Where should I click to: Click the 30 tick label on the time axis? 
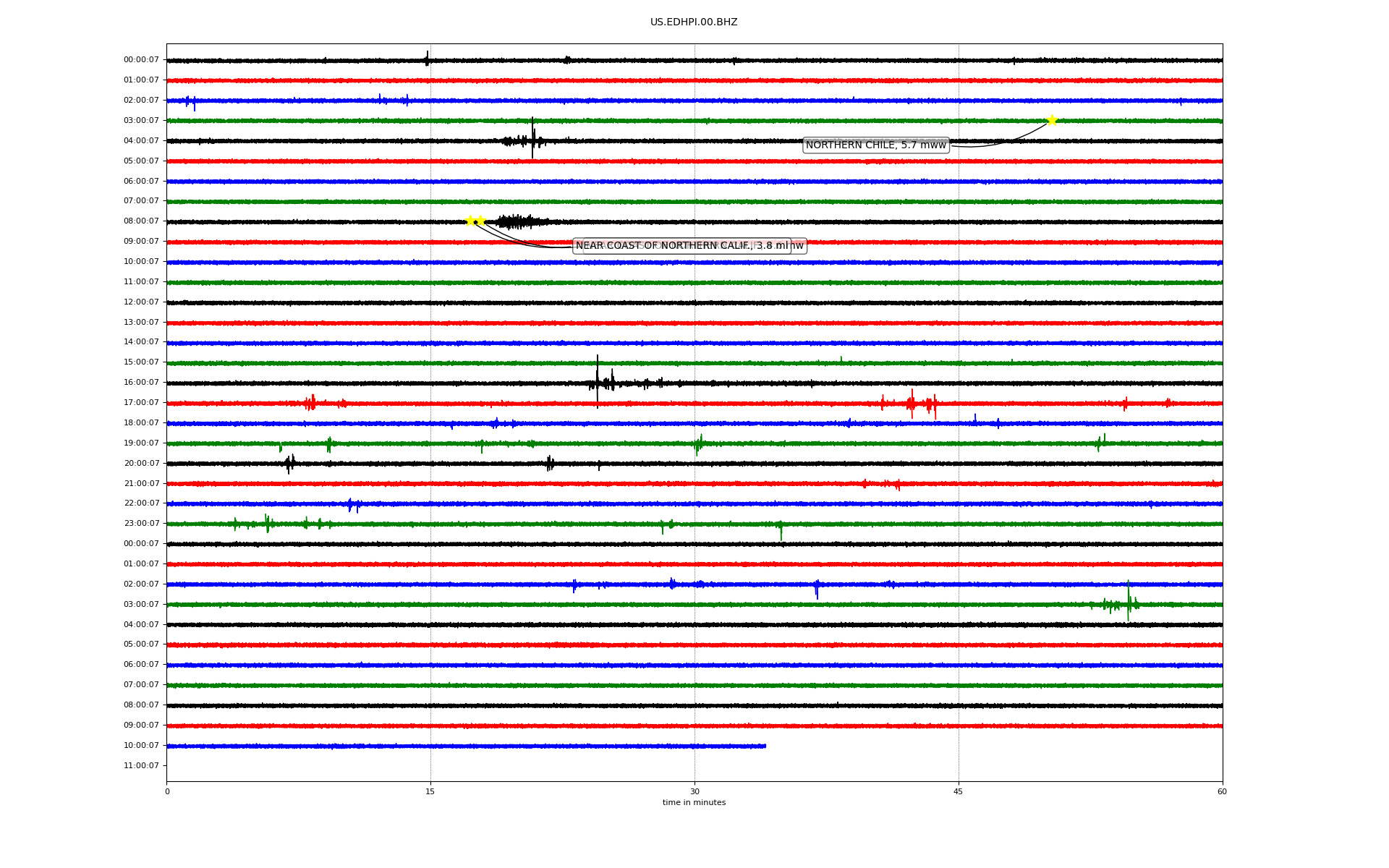click(x=694, y=791)
